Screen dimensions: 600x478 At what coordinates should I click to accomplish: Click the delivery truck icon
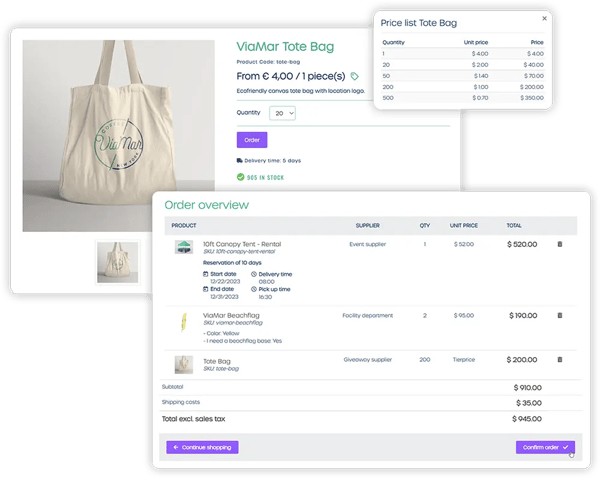tap(240, 160)
